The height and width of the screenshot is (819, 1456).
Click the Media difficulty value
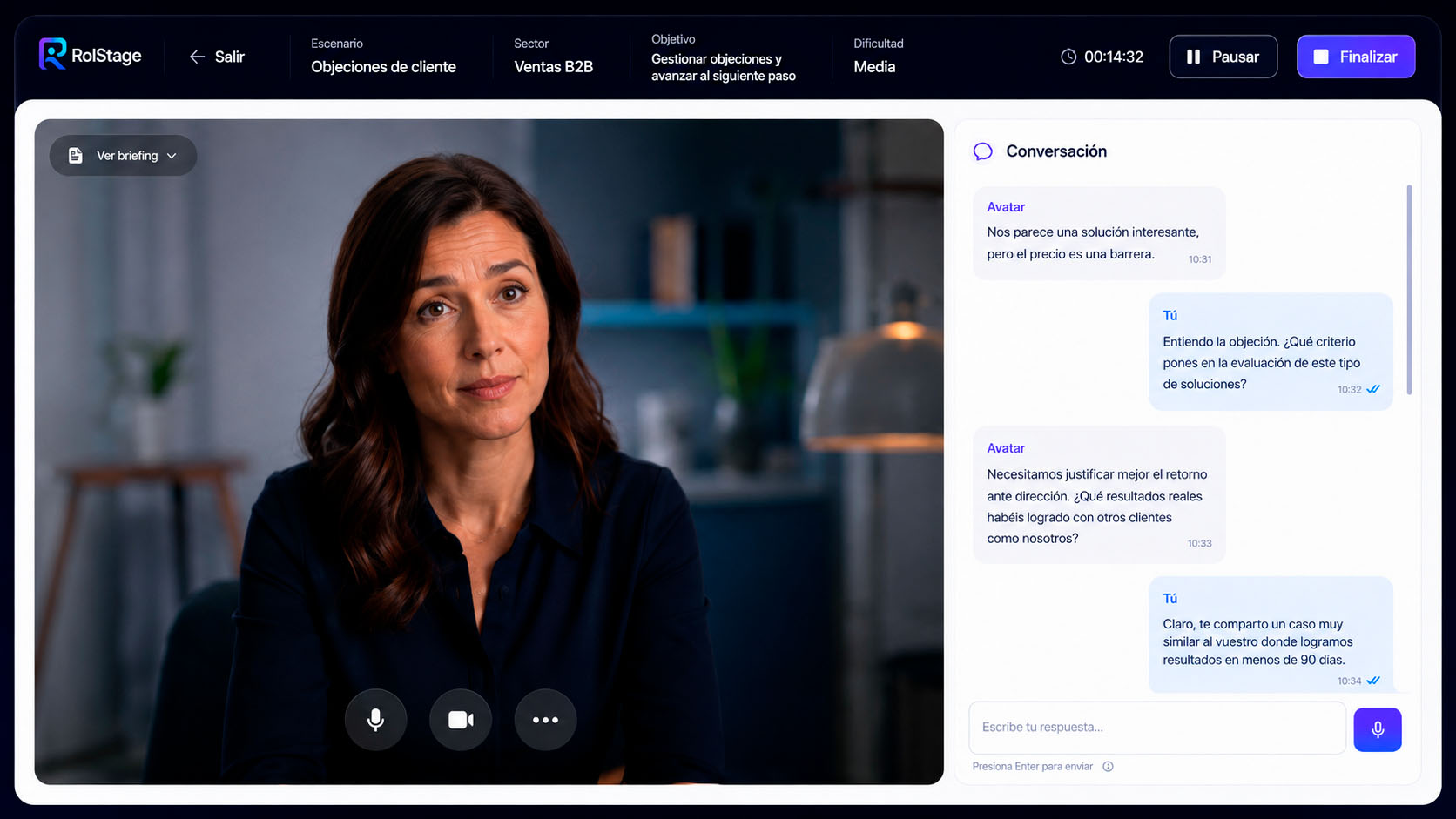point(874,67)
